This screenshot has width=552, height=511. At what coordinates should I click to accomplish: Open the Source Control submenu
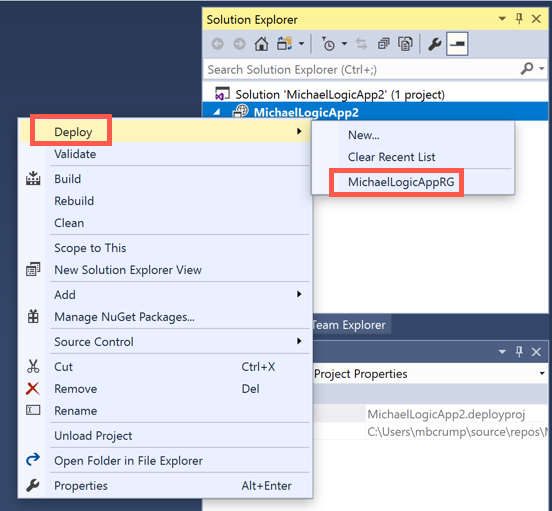pos(165,342)
